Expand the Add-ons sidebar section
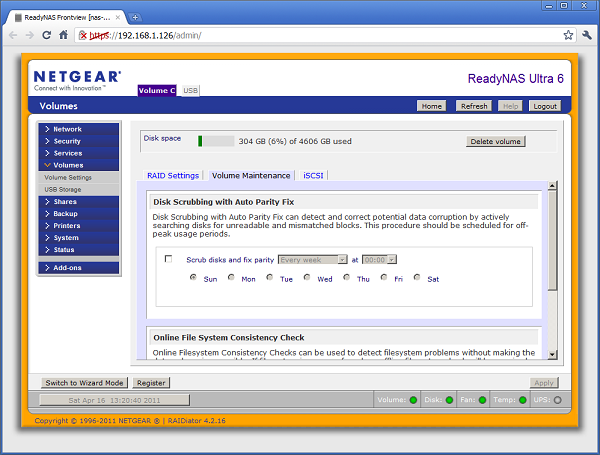Screen dimensions: 600x455 click(79, 267)
